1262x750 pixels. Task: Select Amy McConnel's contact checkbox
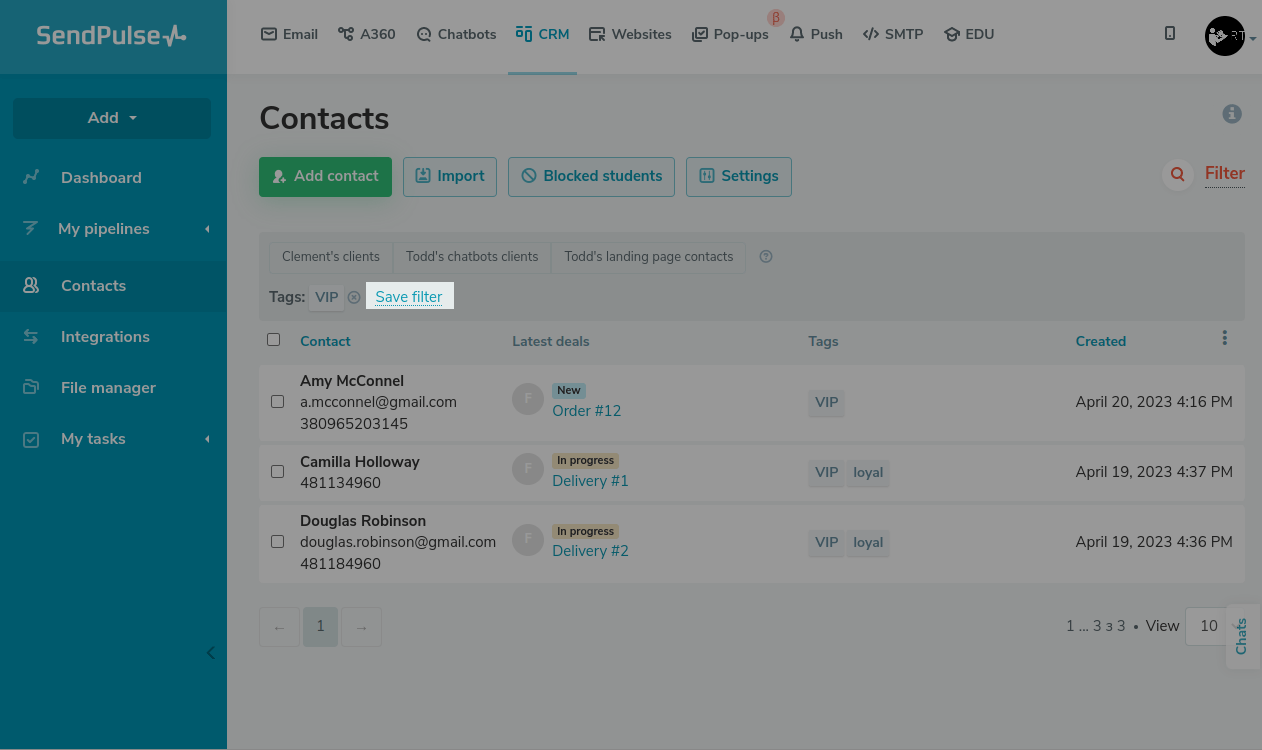point(278,402)
